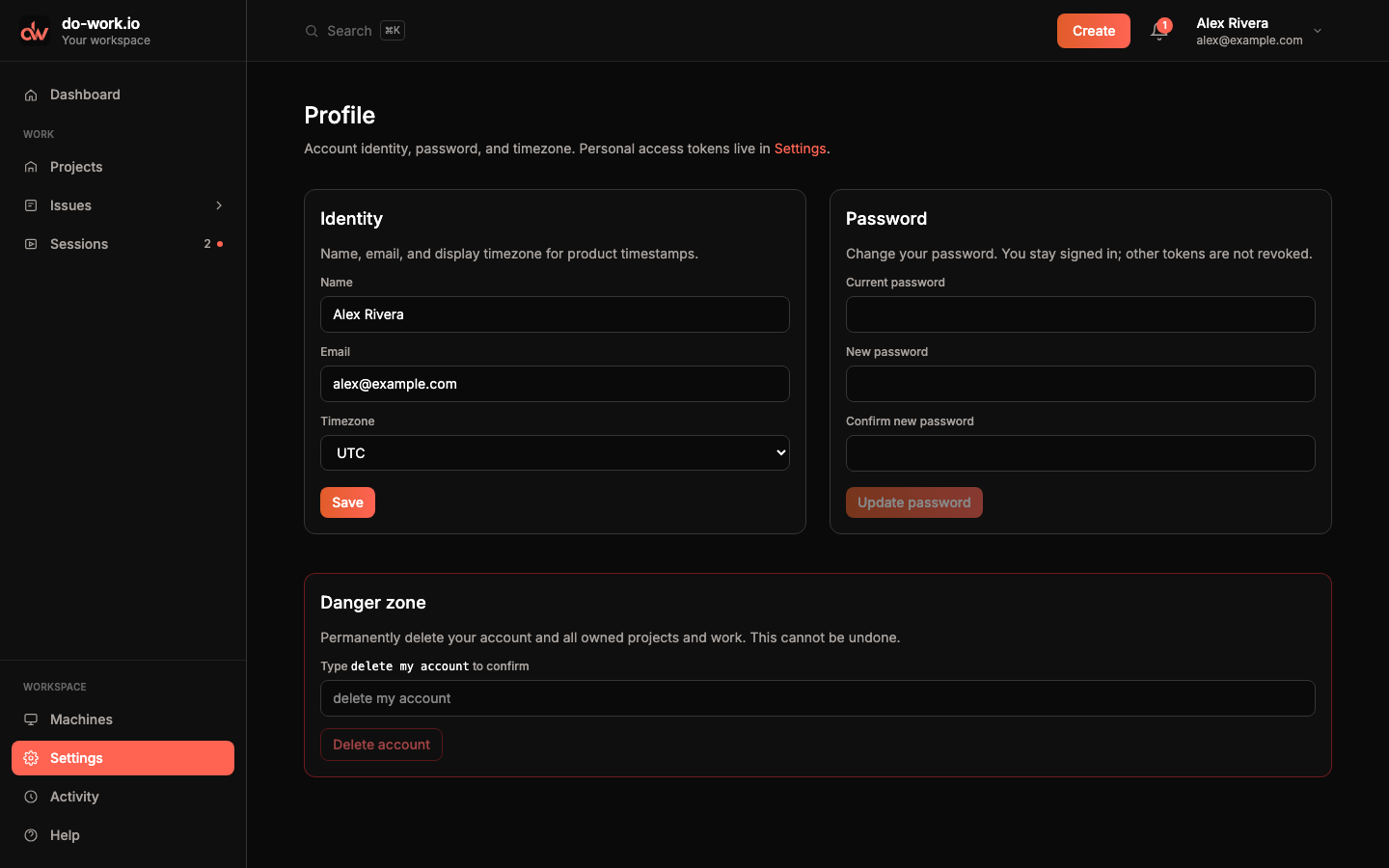
Task: Click the Projects sidebar icon
Action: 31,167
